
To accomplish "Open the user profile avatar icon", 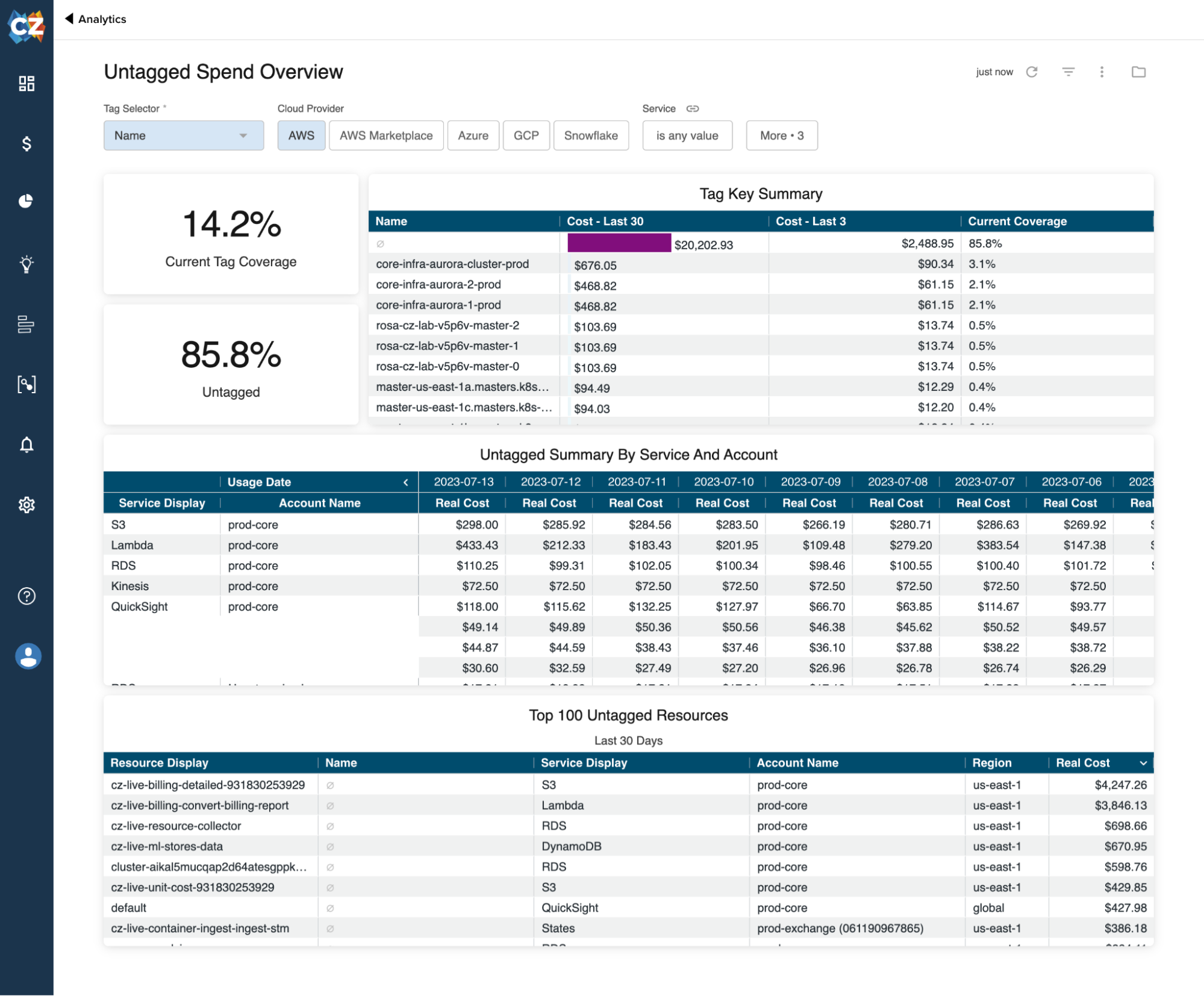I will point(28,656).
